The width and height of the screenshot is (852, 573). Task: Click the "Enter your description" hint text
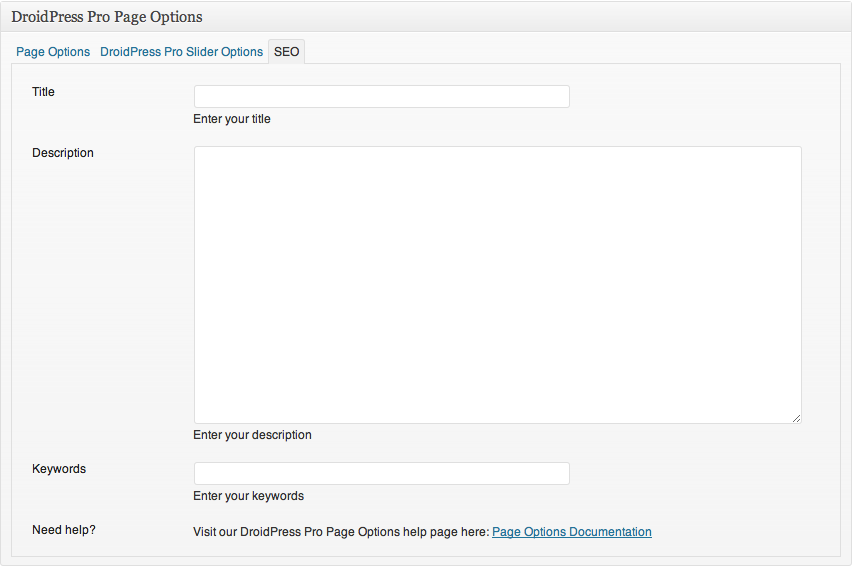pos(252,435)
